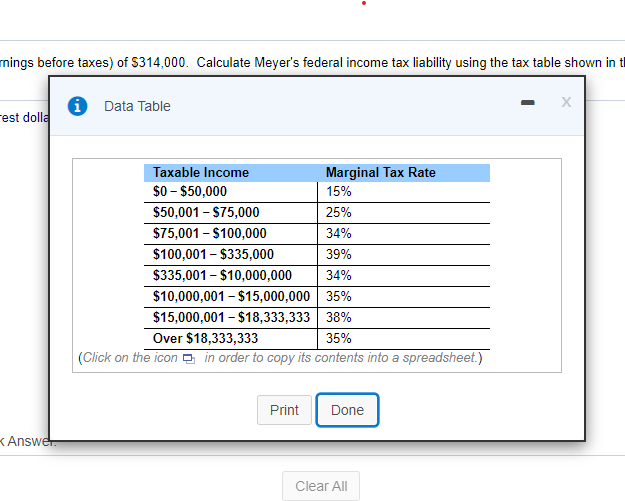Click the $75,001 – $100,000 income cell
625x501 pixels.
pyautogui.click(x=231, y=234)
